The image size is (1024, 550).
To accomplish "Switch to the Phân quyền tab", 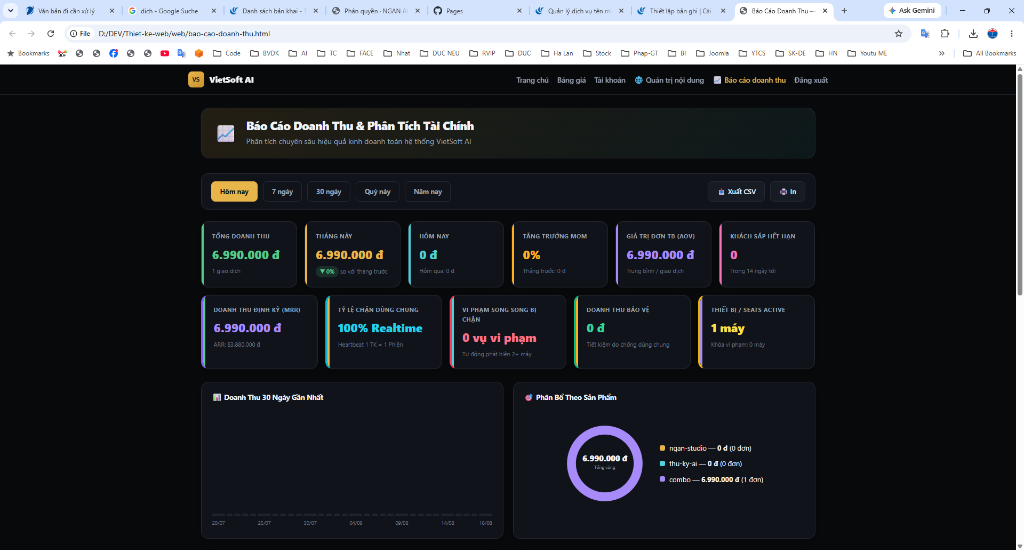I will [376, 10].
